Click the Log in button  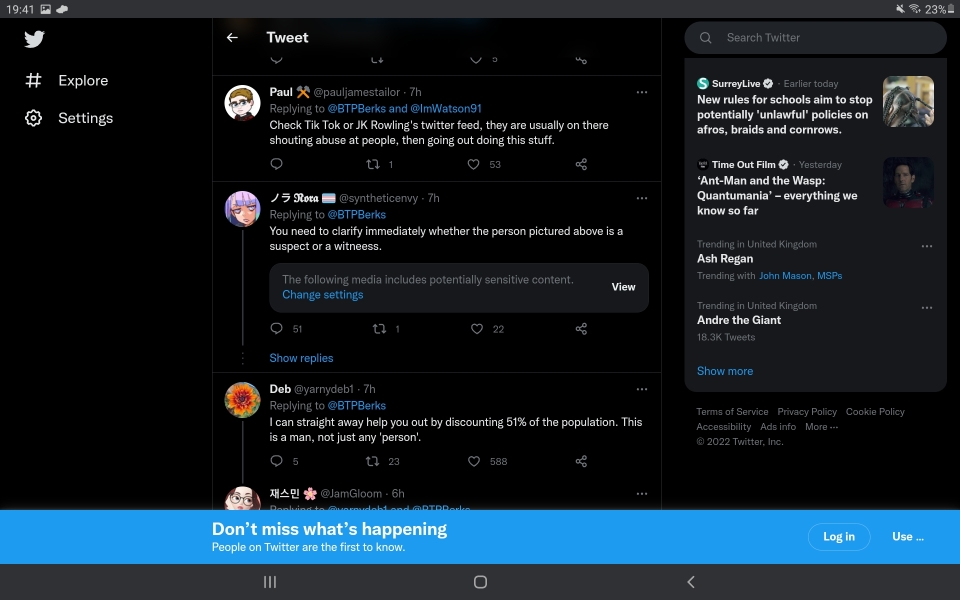[x=839, y=536]
